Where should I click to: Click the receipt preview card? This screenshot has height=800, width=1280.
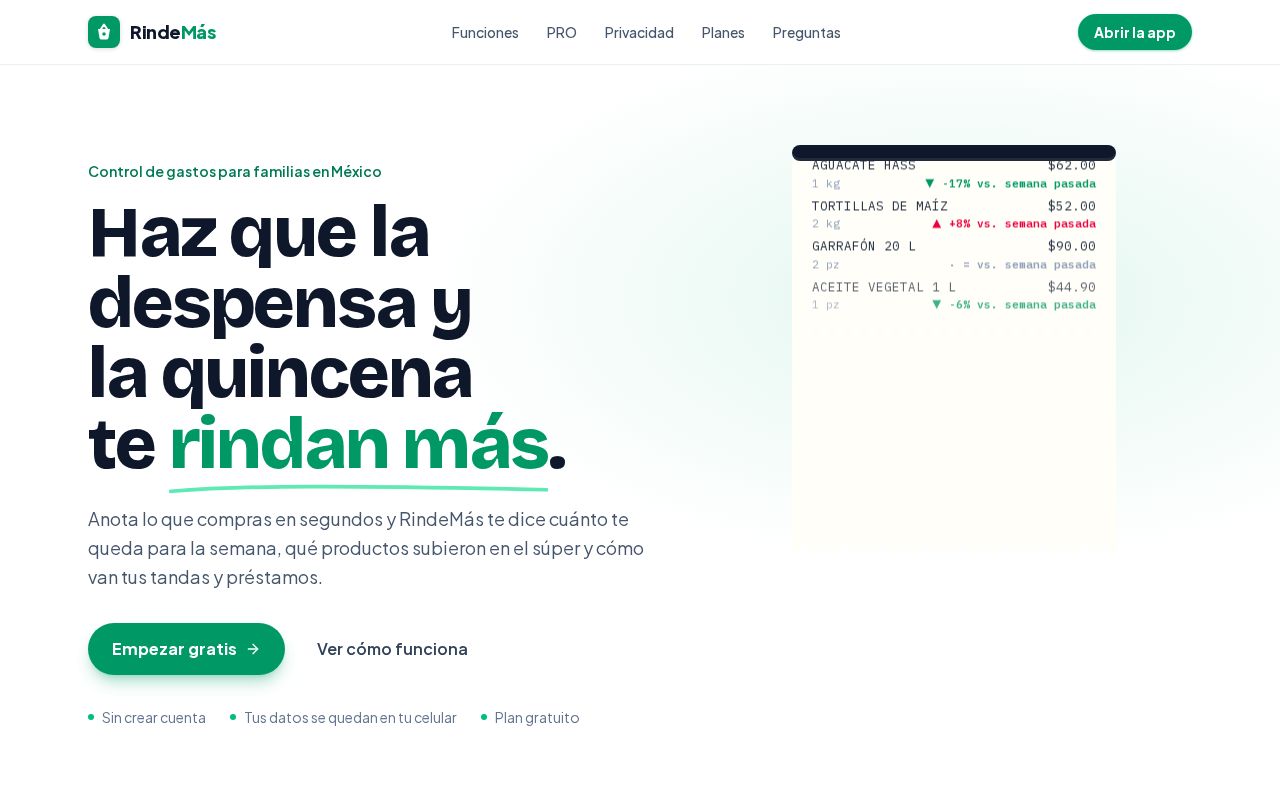pyautogui.click(x=954, y=350)
